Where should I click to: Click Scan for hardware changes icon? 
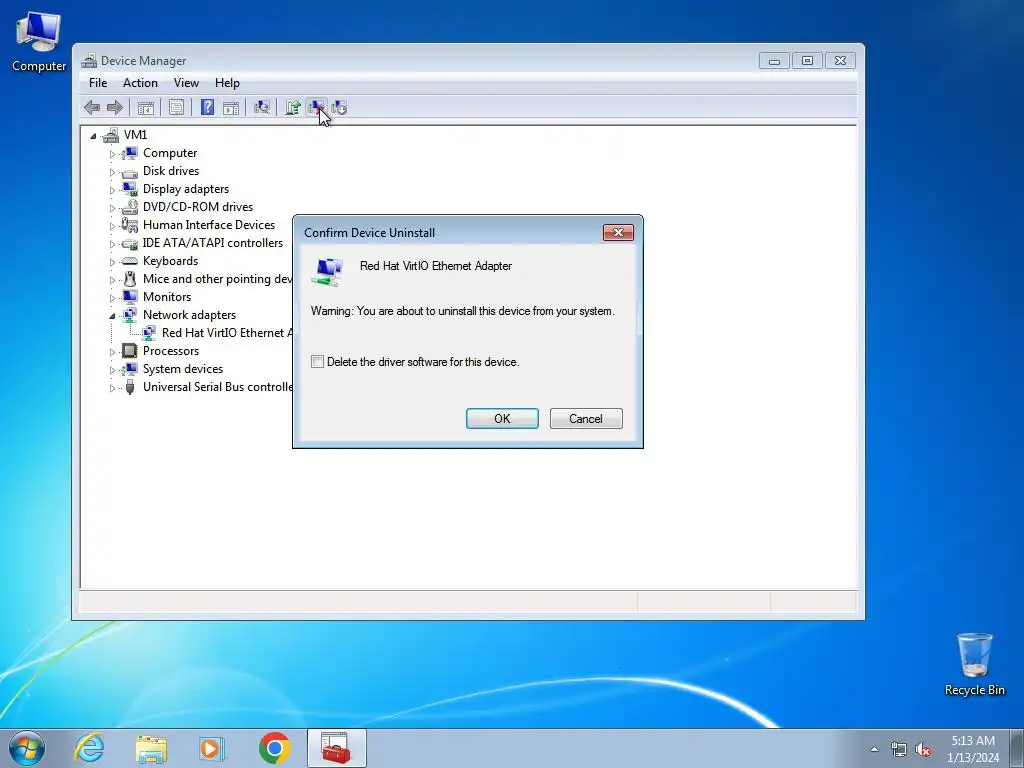(262, 108)
